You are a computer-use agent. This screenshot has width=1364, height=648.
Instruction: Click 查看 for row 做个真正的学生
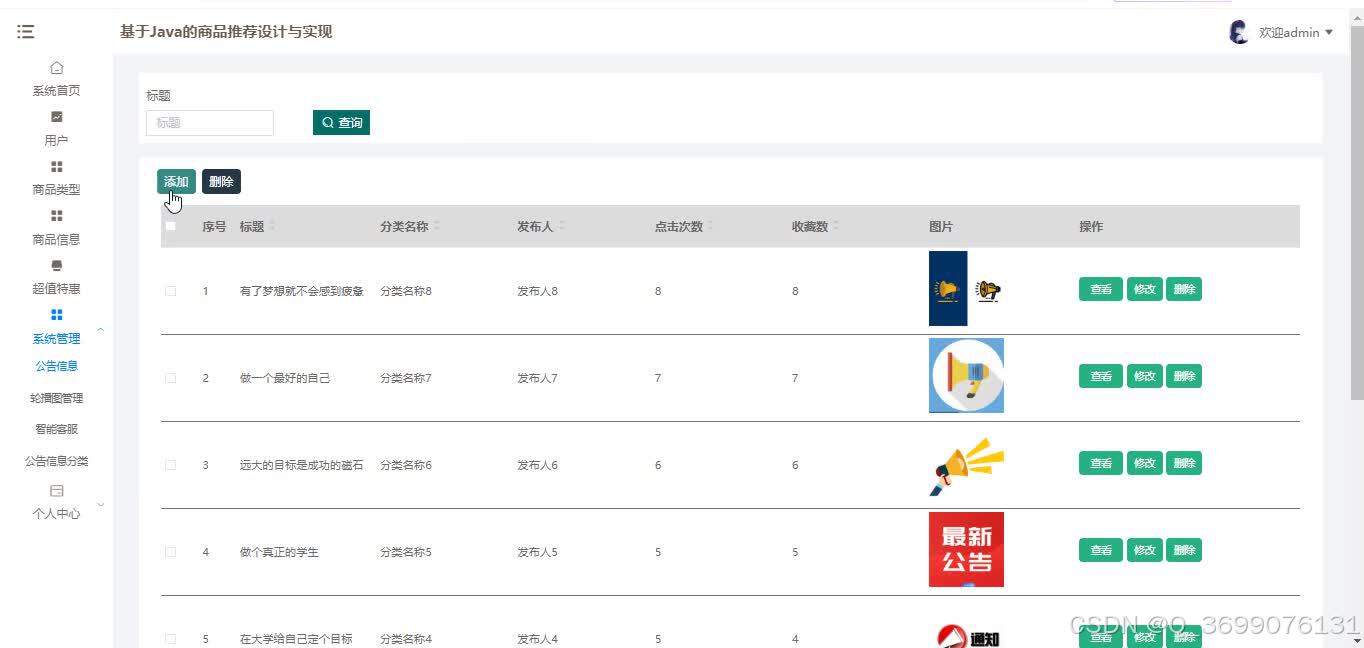1101,550
